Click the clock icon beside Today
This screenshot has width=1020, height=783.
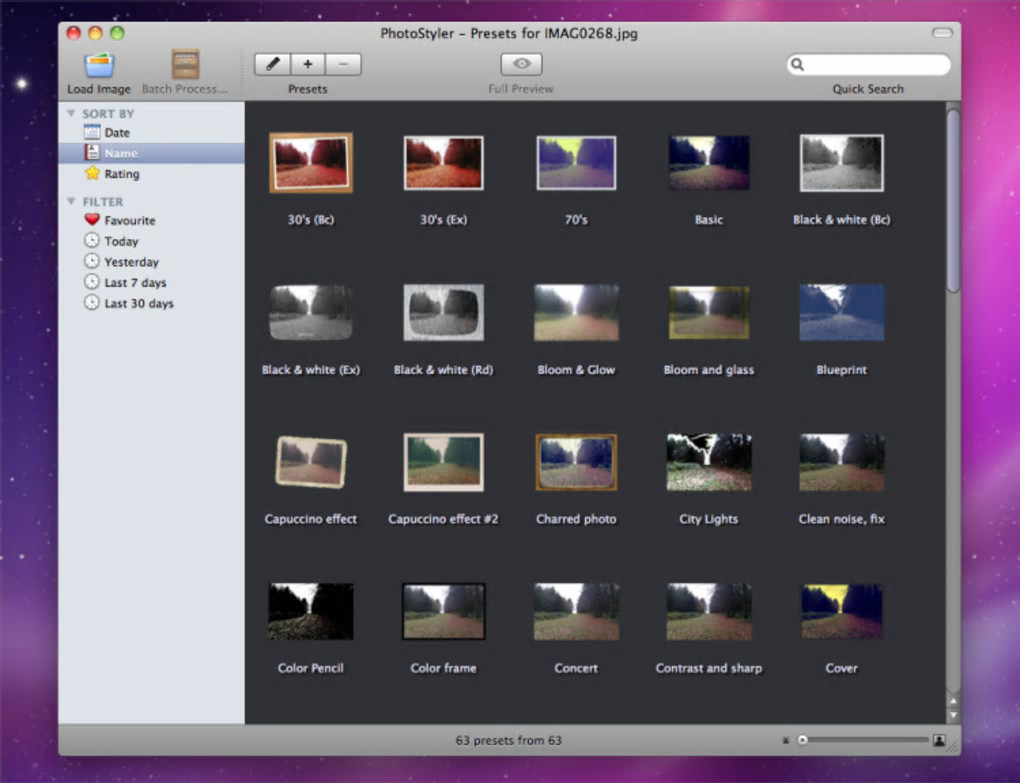tap(92, 241)
